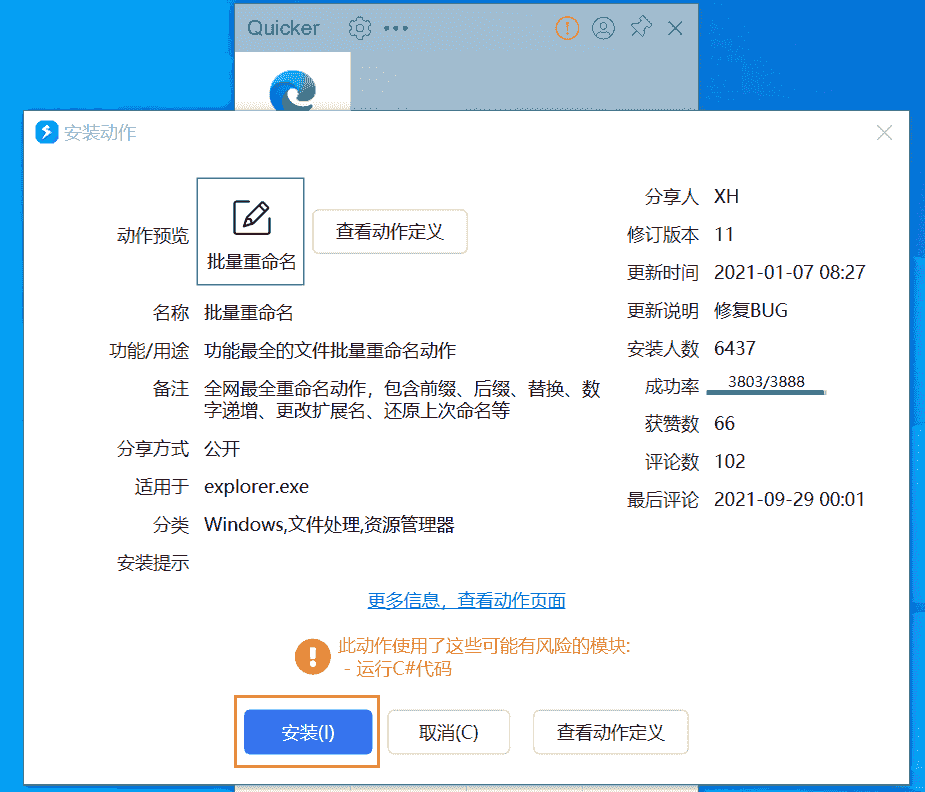Click install count 6437
The height and width of the screenshot is (792, 925).
pyautogui.click(x=734, y=348)
